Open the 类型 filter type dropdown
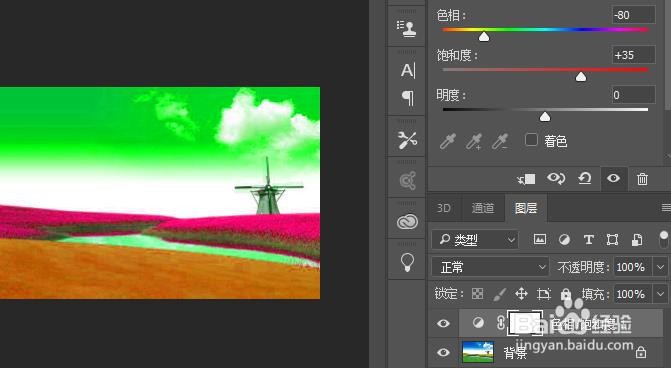671x368 pixels. pyautogui.click(x=475, y=240)
